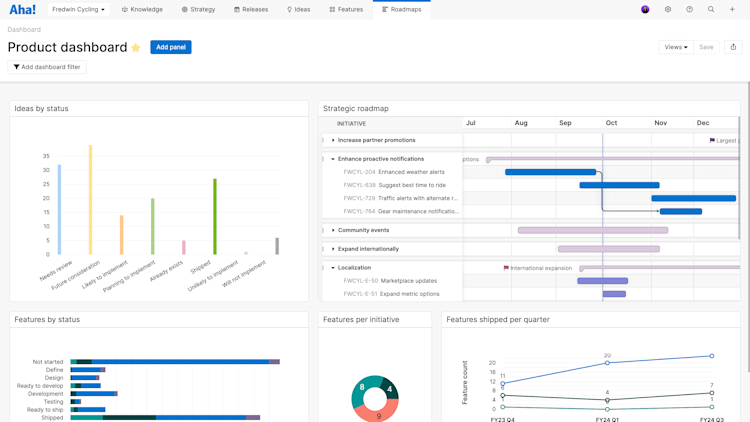Click the Features shipped per quarter title

coord(497,320)
